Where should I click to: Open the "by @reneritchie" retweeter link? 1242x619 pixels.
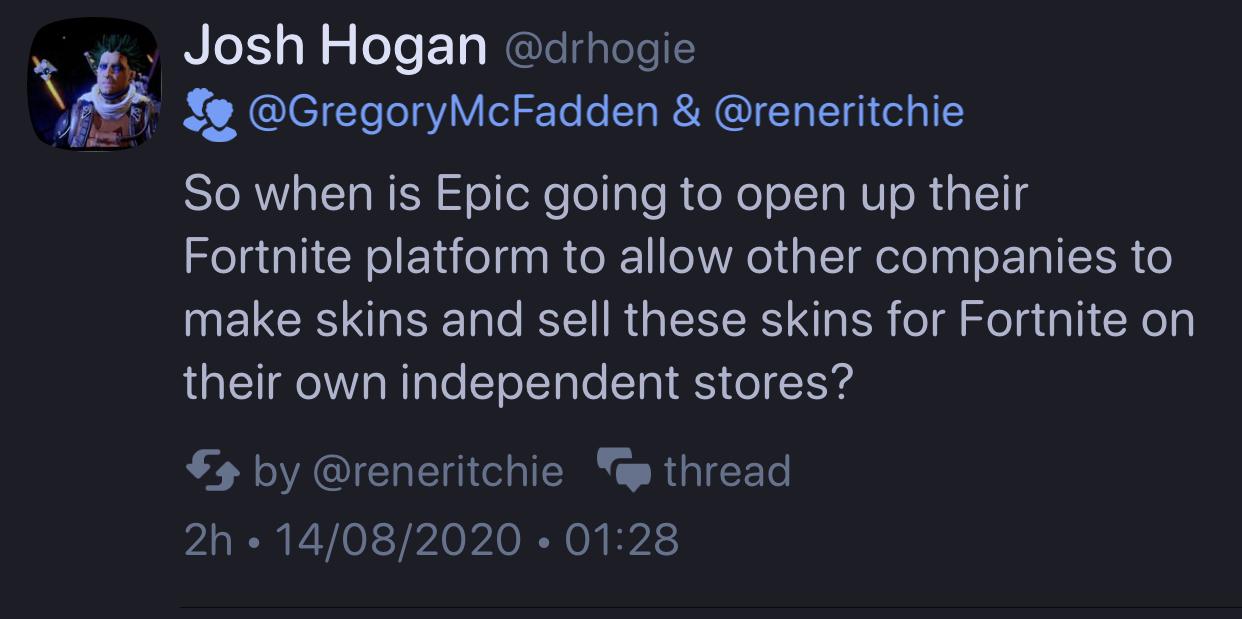(x=408, y=471)
